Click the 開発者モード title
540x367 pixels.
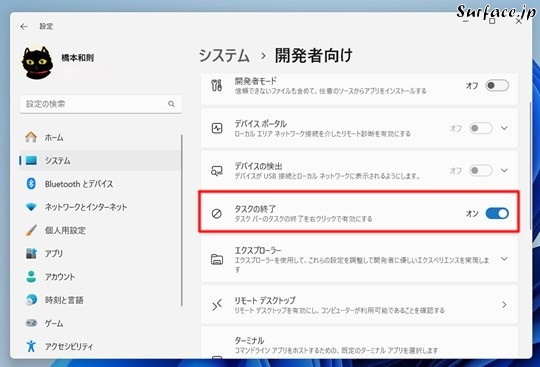(x=256, y=81)
